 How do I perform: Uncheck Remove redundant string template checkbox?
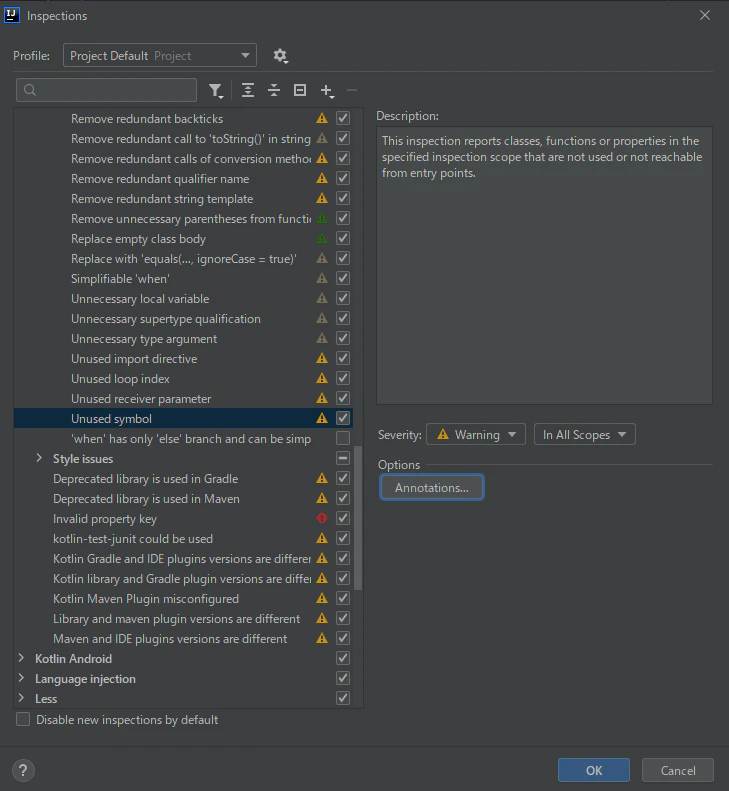(343, 198)
